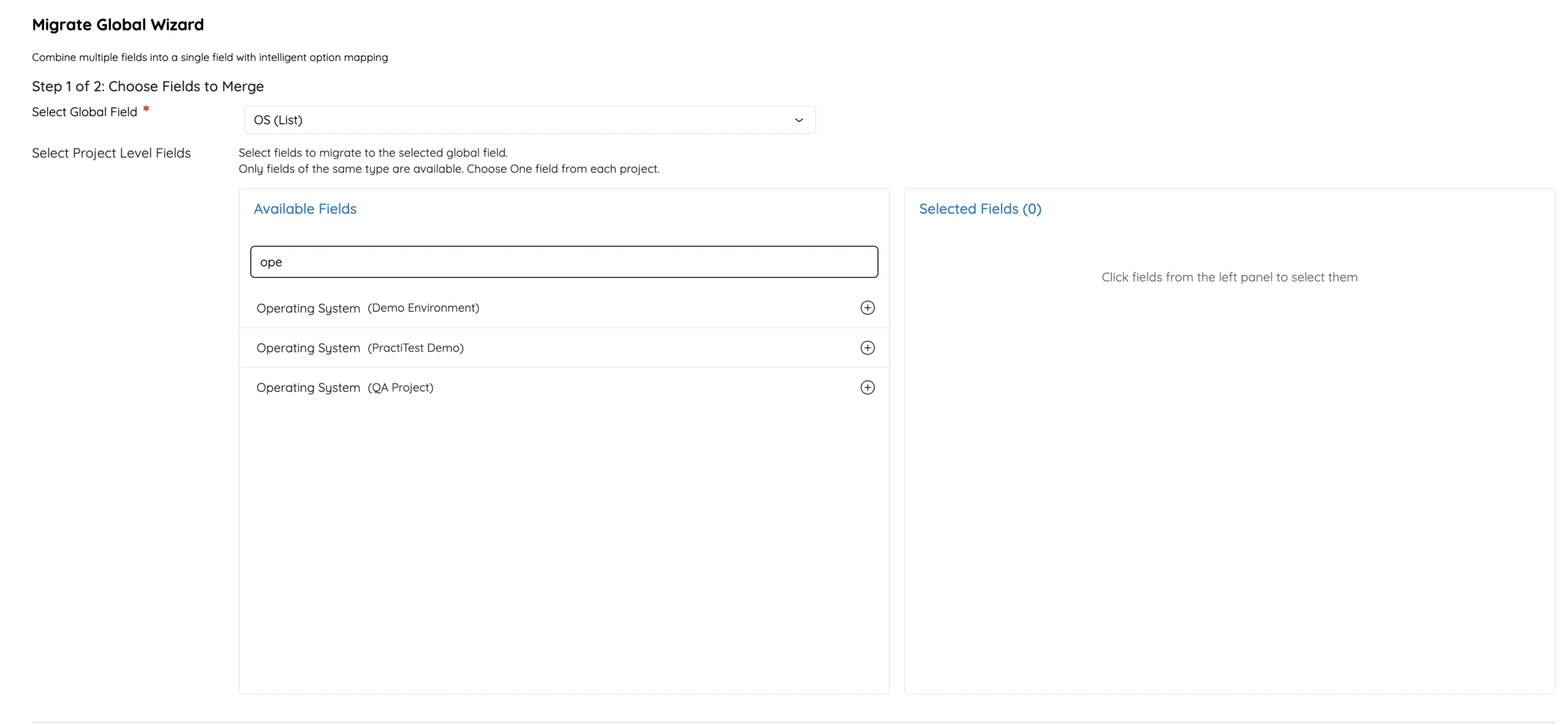The image size is (1568, 725).
Task: Select the Operating System (Demo Environment) row text
Action: coord(367,308)
